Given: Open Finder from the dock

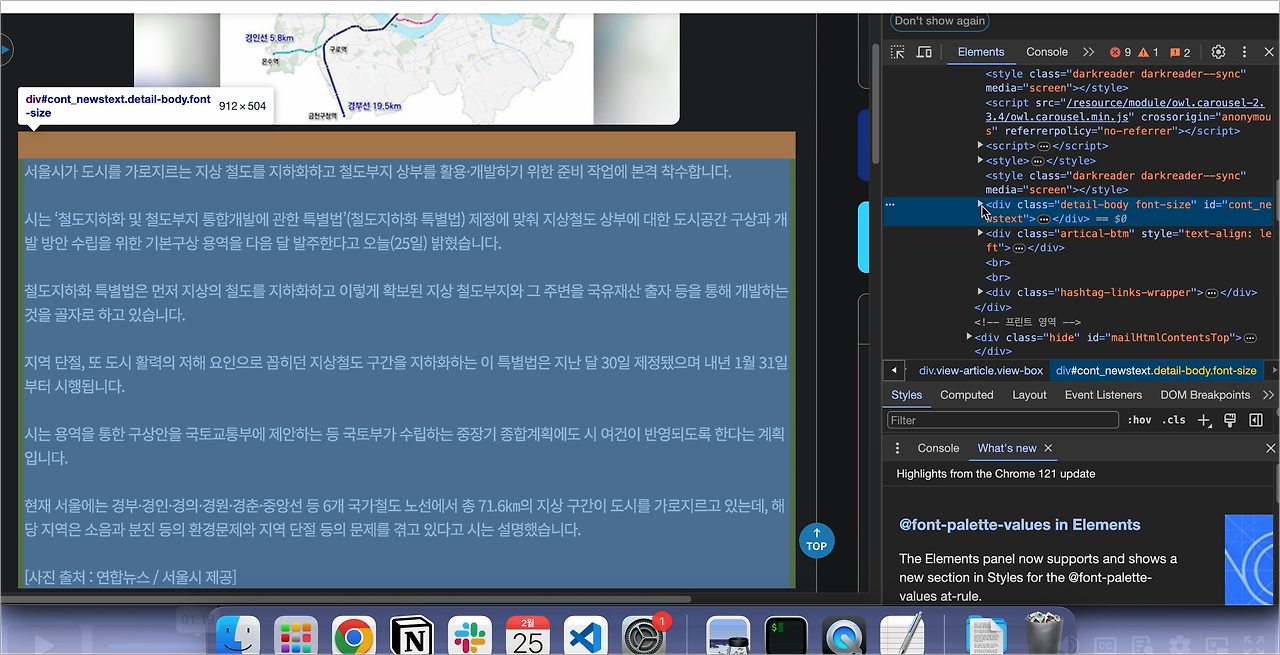Looking at the screenshot, I should pyautogui.click(x=238, y=634).
